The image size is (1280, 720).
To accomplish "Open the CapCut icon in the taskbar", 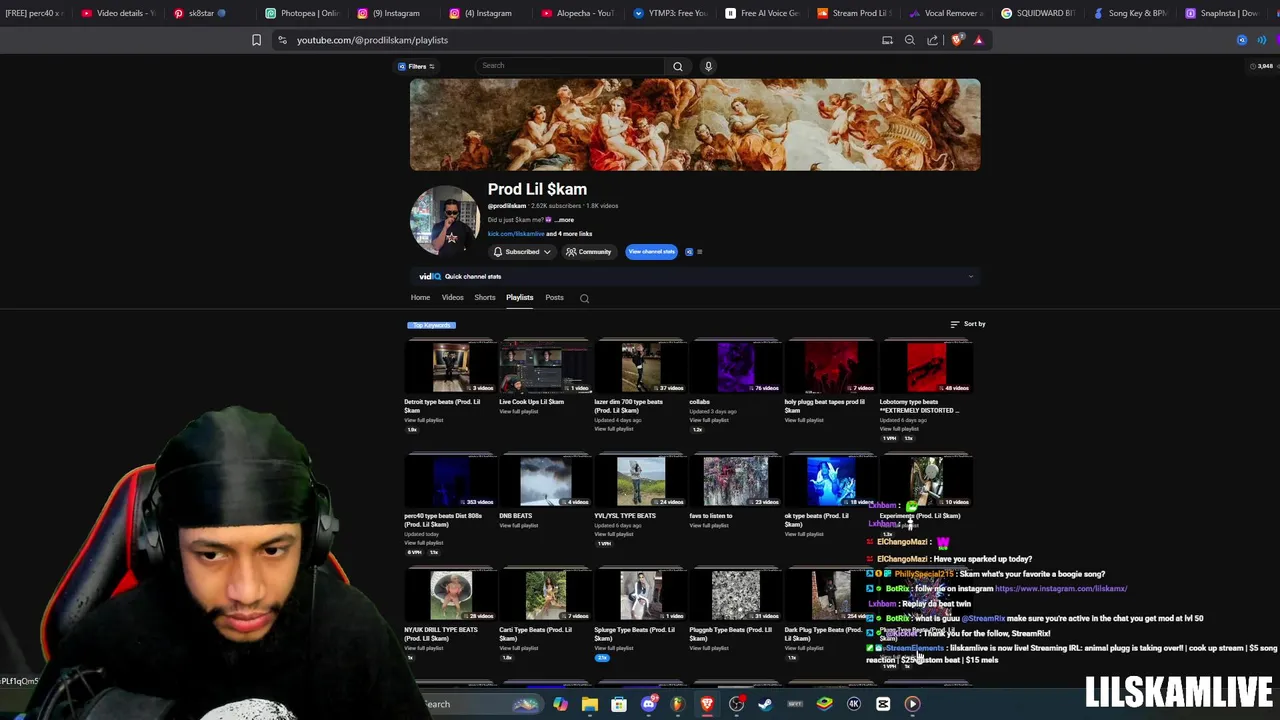I will point(883,704).
